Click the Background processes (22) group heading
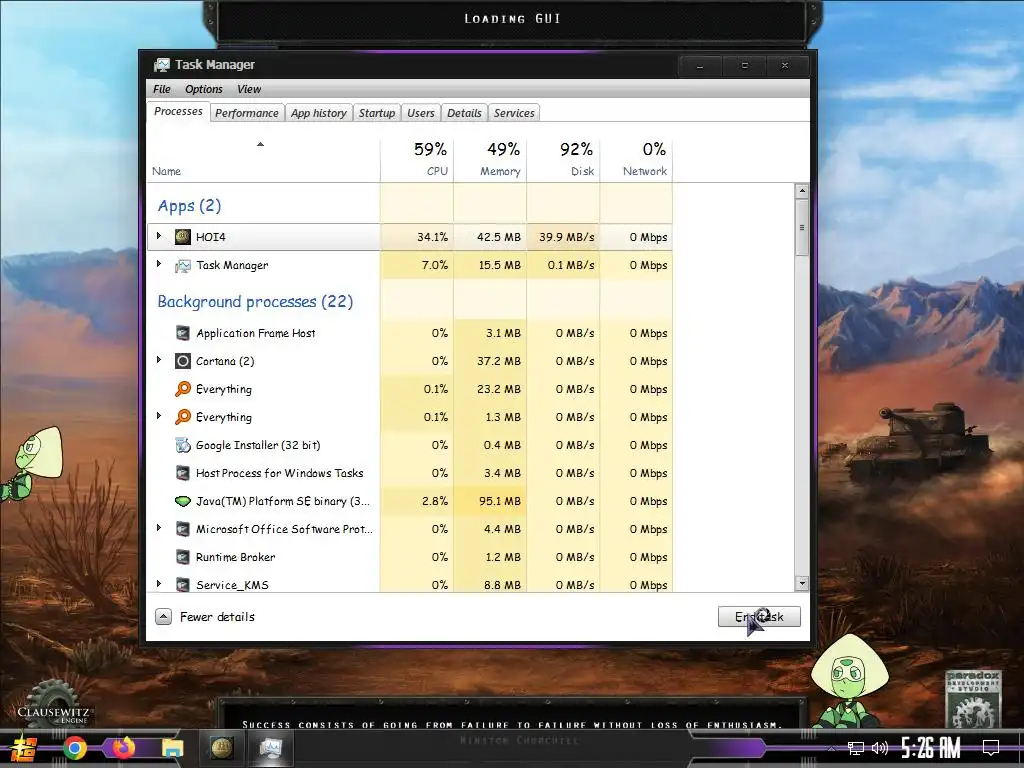This screenshot has width=1024, height=768. (255, 302)
